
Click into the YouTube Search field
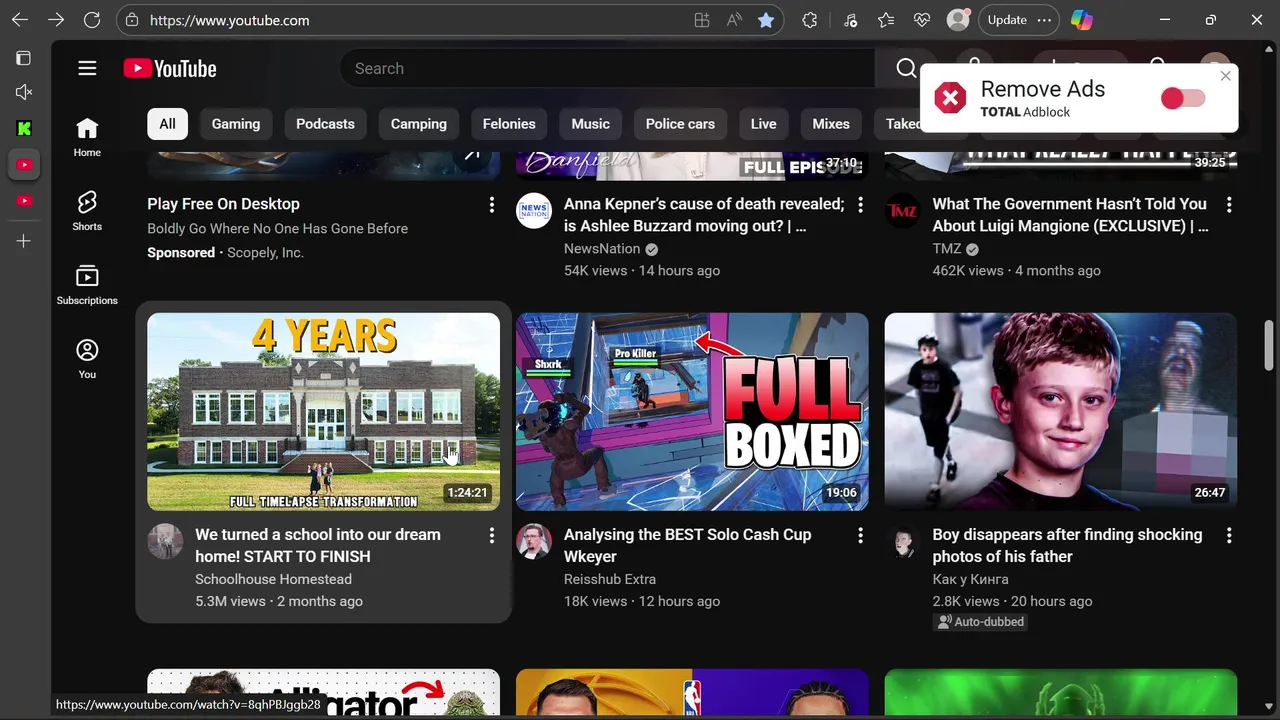(610, 68)
